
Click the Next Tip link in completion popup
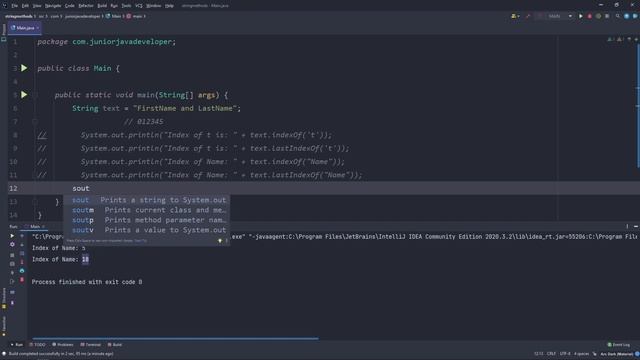140,240
